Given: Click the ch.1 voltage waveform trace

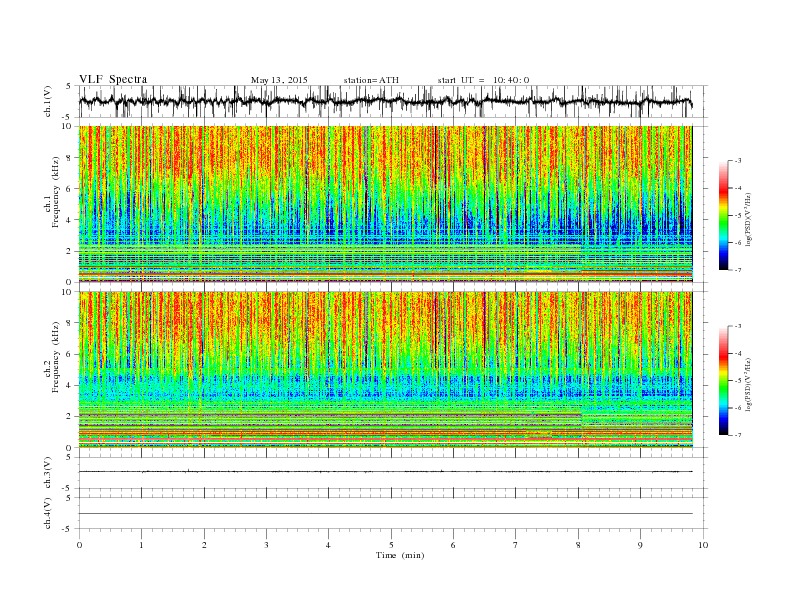Looking at the screenshot, I should point(385,101).
